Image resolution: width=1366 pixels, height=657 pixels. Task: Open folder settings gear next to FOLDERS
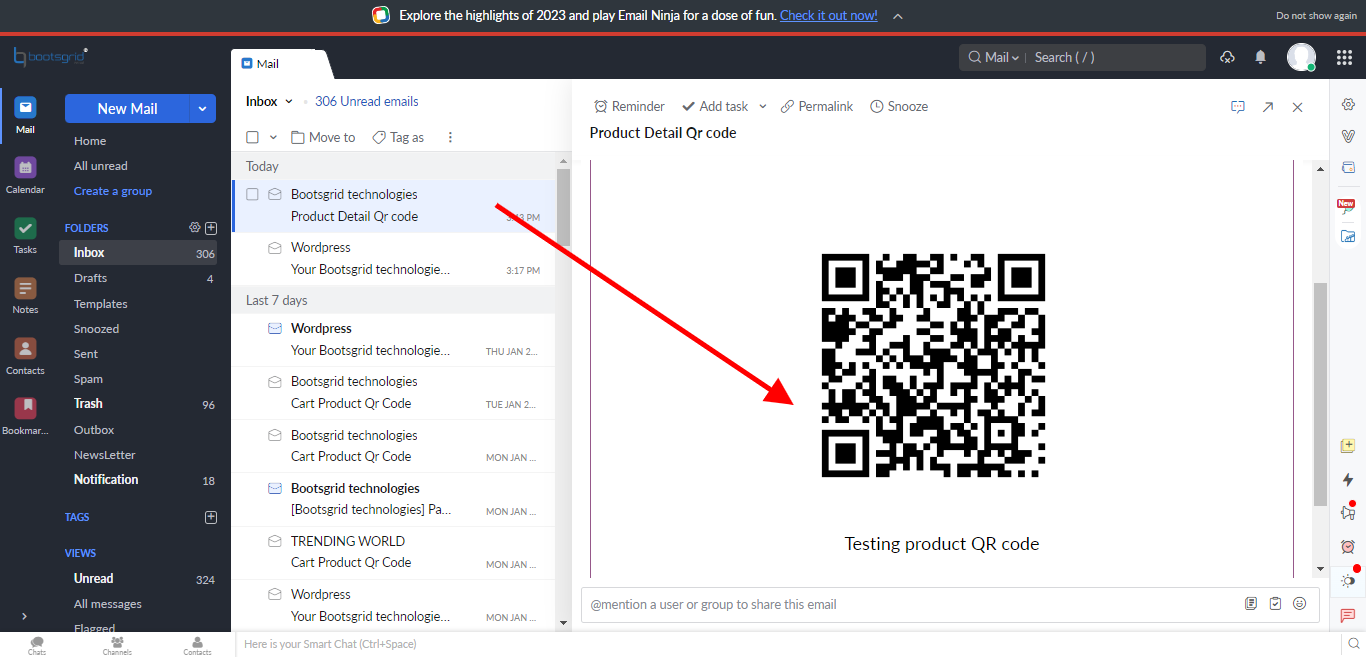[x=195, y=227]
